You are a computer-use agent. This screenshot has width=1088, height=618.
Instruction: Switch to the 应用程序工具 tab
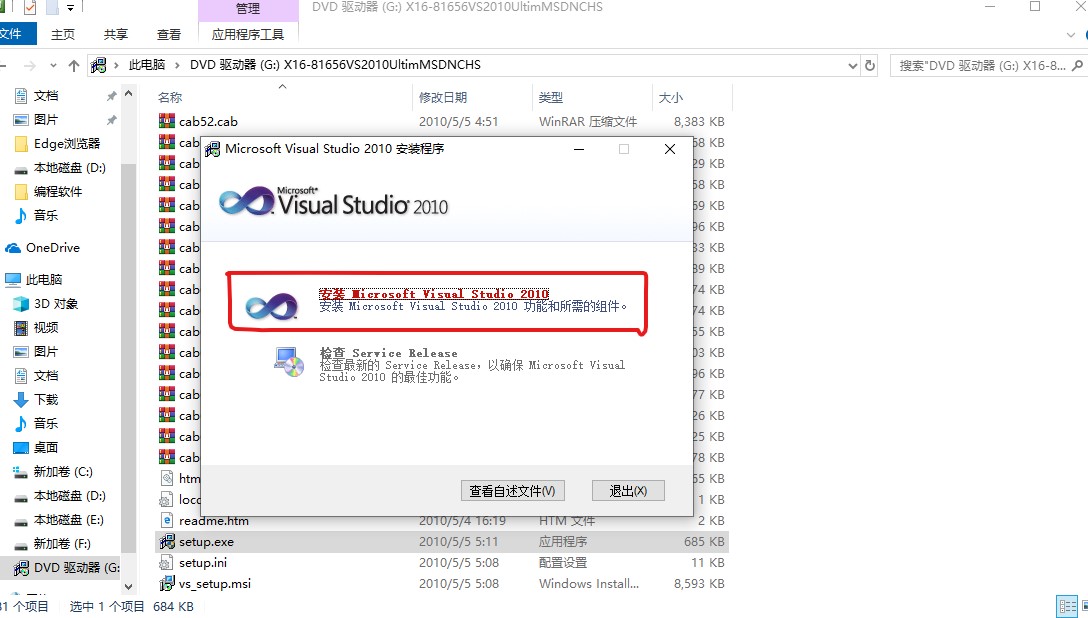(x=248, y=34)
